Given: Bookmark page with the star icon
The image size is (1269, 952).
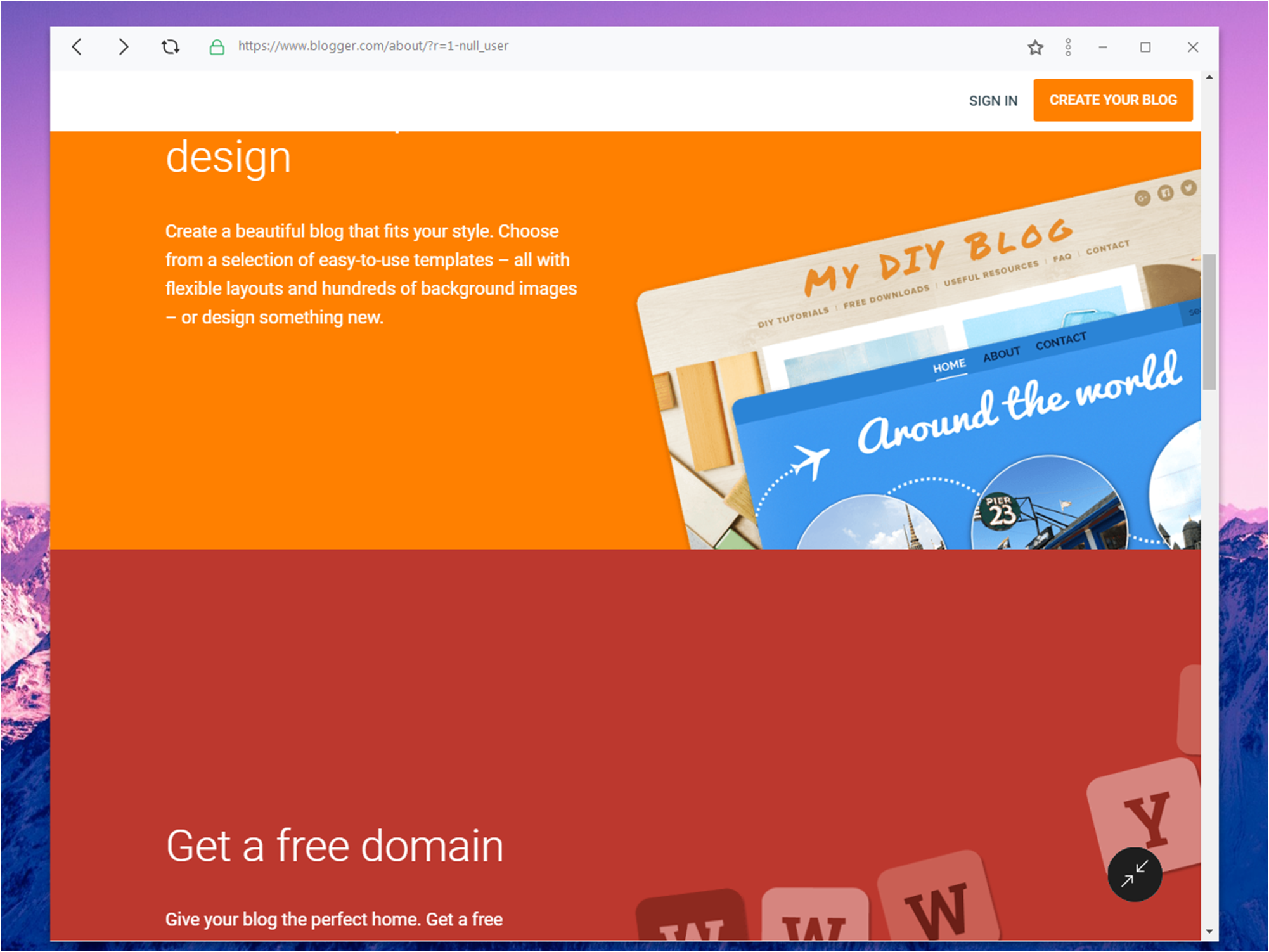Looking at the screenshot, I should [x=1035, y=48].
